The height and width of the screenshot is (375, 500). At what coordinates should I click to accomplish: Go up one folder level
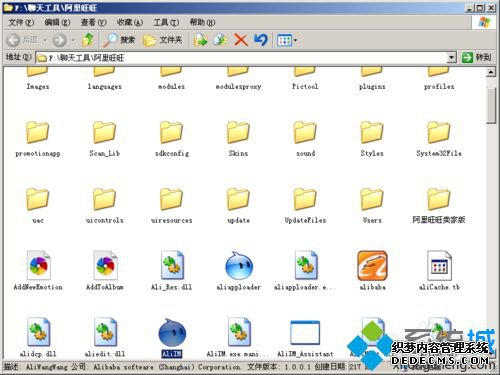tap(88, 40)
